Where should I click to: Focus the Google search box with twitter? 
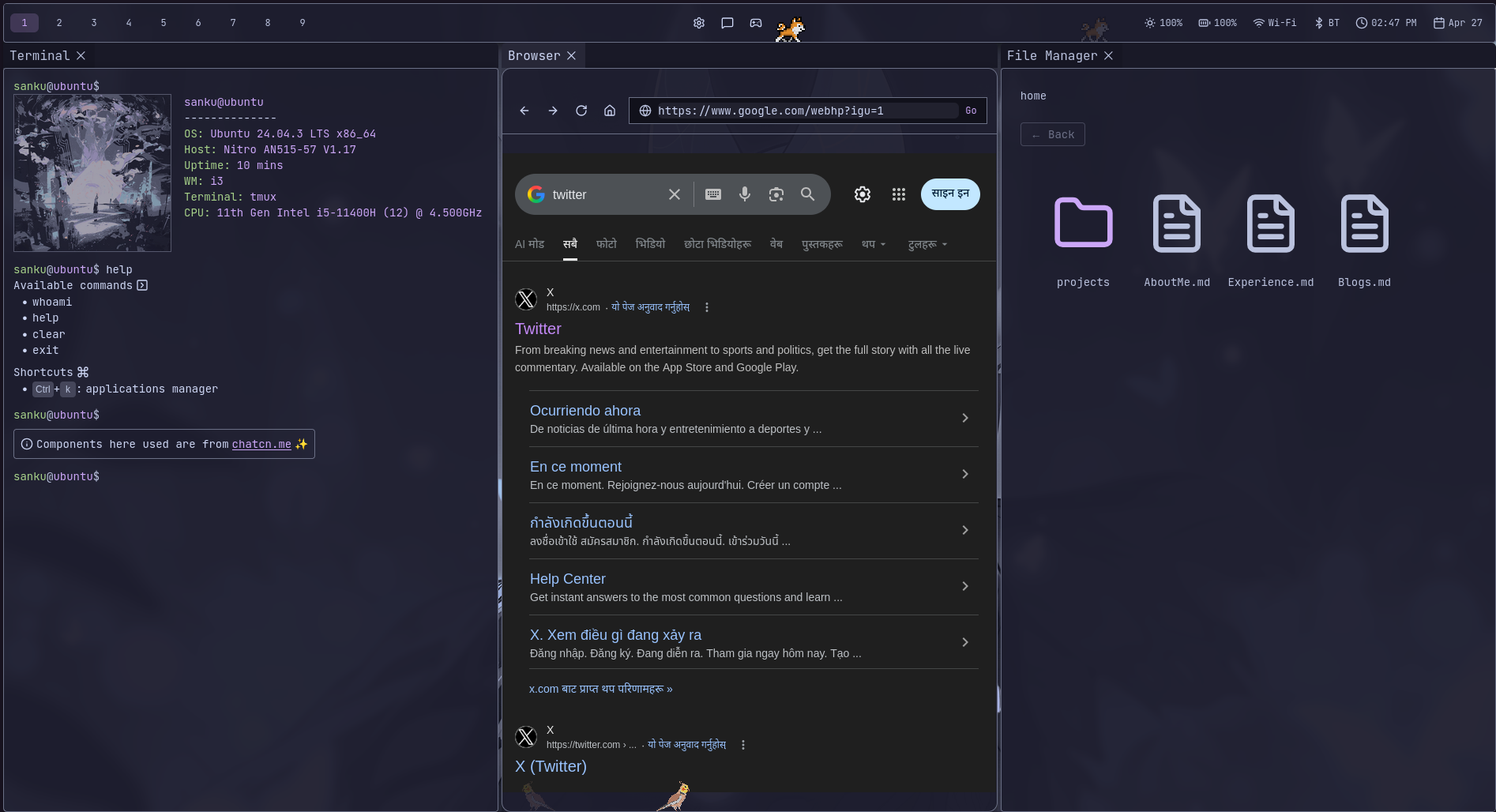[605, 194]
